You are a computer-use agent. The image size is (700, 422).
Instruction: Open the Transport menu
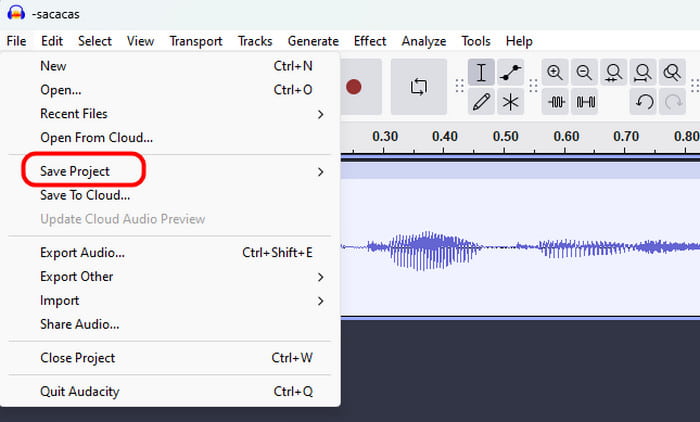196,41
